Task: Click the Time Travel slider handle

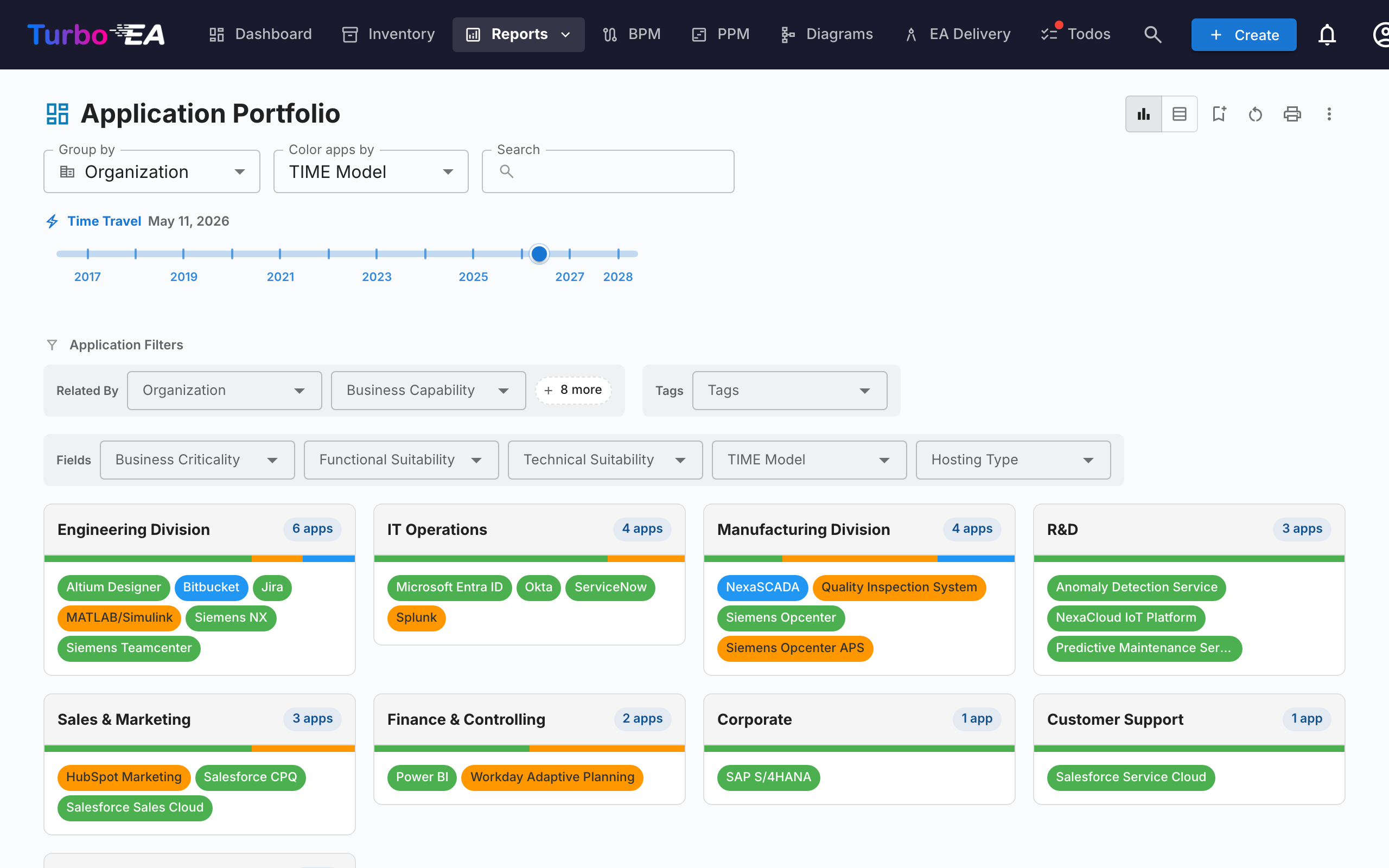Action: pyautogui.click(x=539, y=254)
